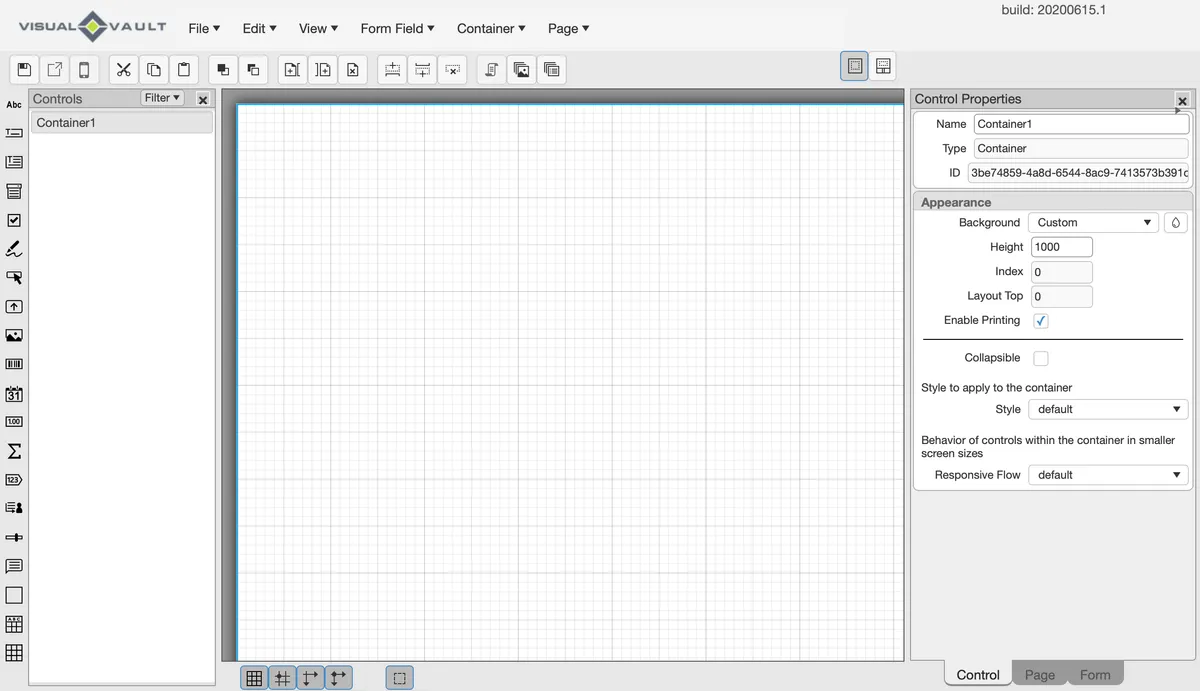Select the Sigma calculation control in sidebar
Image resolution: width=1200 pixels, height=691 pixels.
coord(13,451)
